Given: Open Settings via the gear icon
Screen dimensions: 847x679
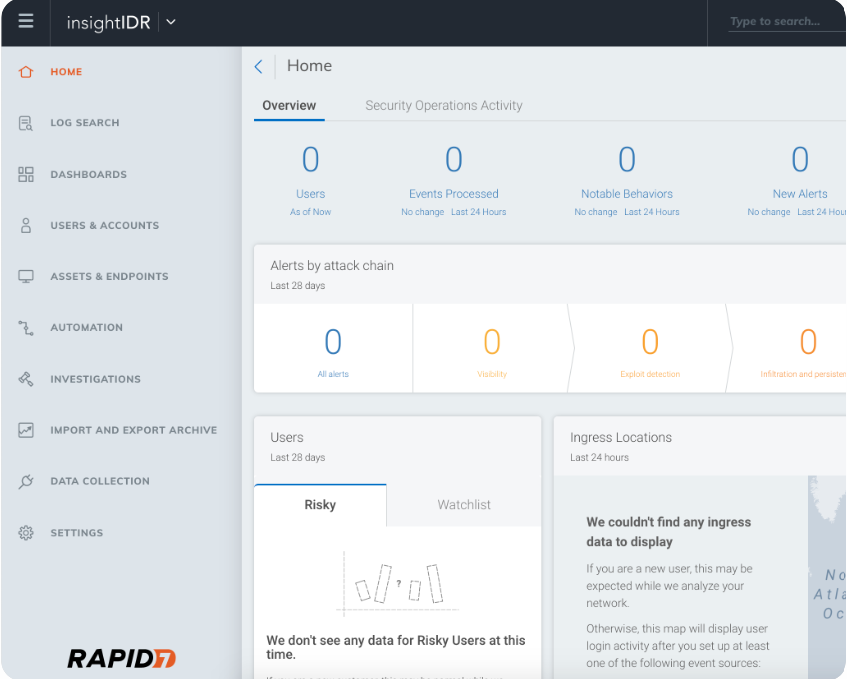Looking at the screenshot, I should 26,533.
